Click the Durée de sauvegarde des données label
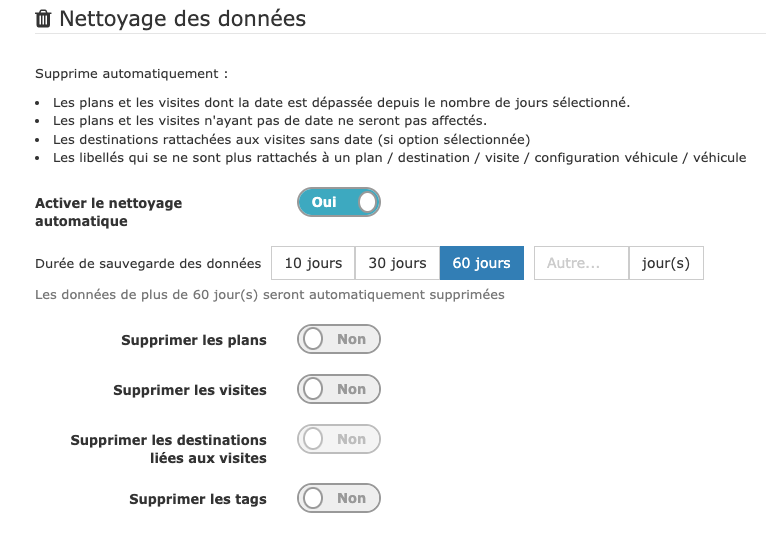 pyautogui.click(x=148, y=264)
